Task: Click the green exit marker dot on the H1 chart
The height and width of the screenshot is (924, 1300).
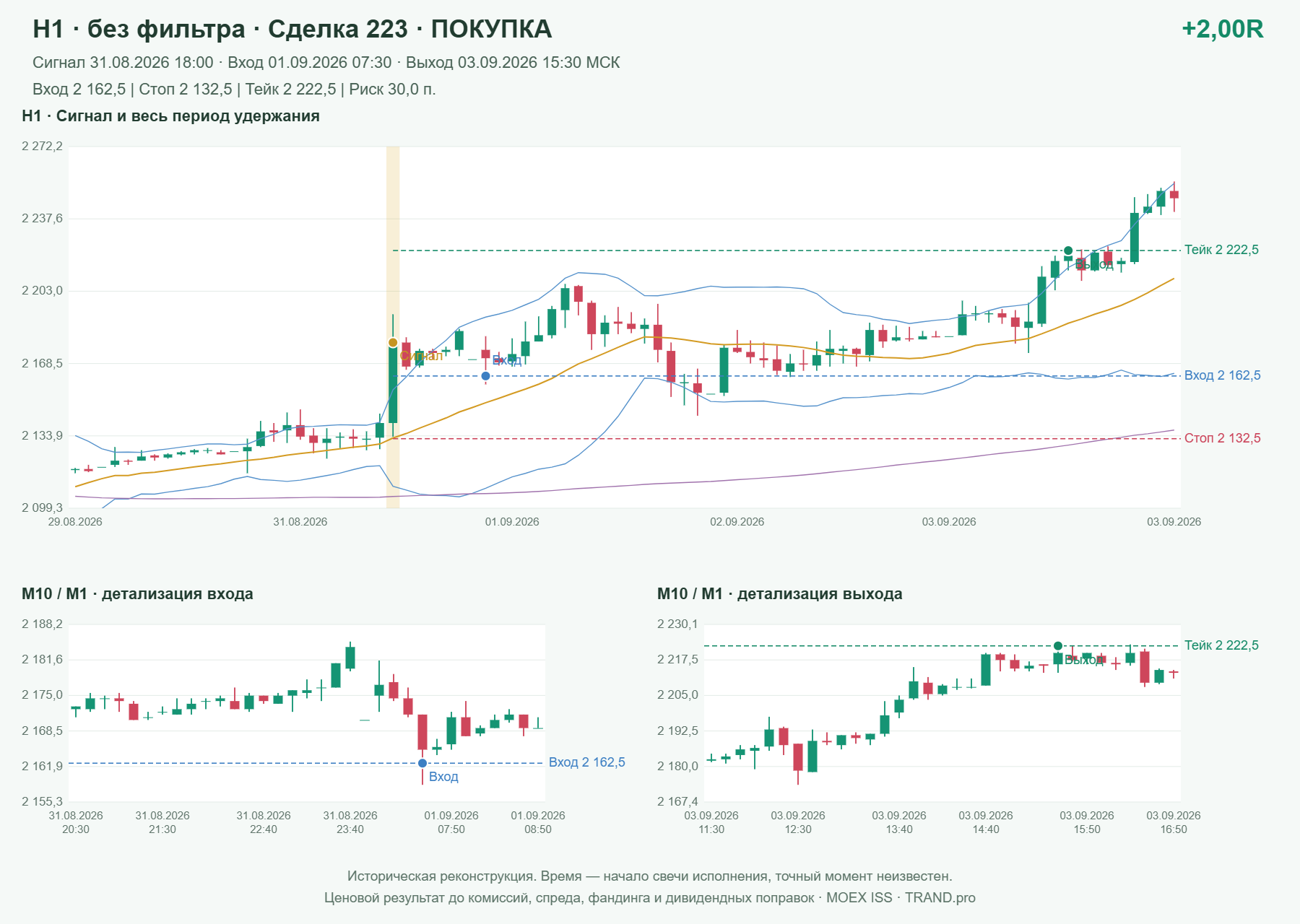Action: click(x=1068, y=250)
